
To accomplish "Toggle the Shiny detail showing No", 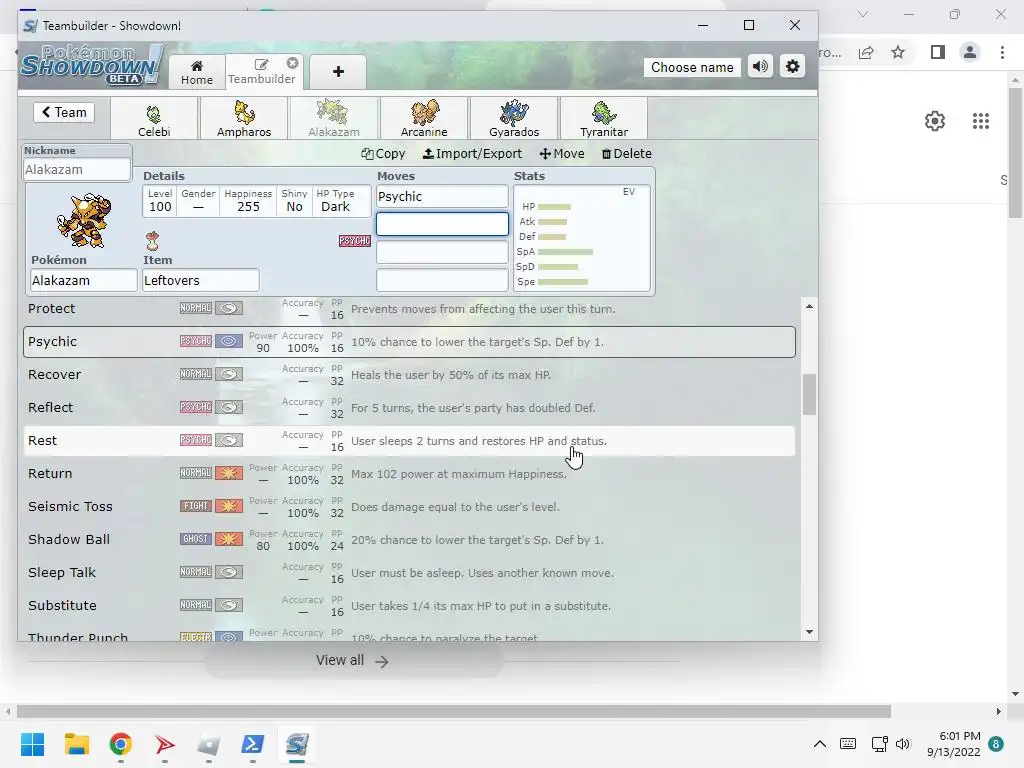I will coord(295,201).
